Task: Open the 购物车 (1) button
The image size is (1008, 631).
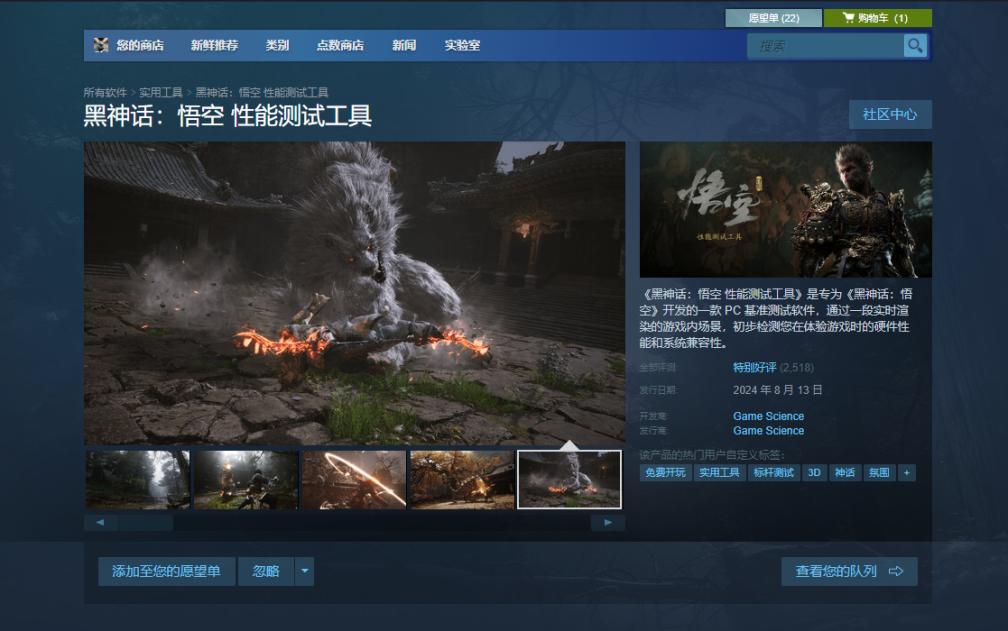Action: pos(878,18)
